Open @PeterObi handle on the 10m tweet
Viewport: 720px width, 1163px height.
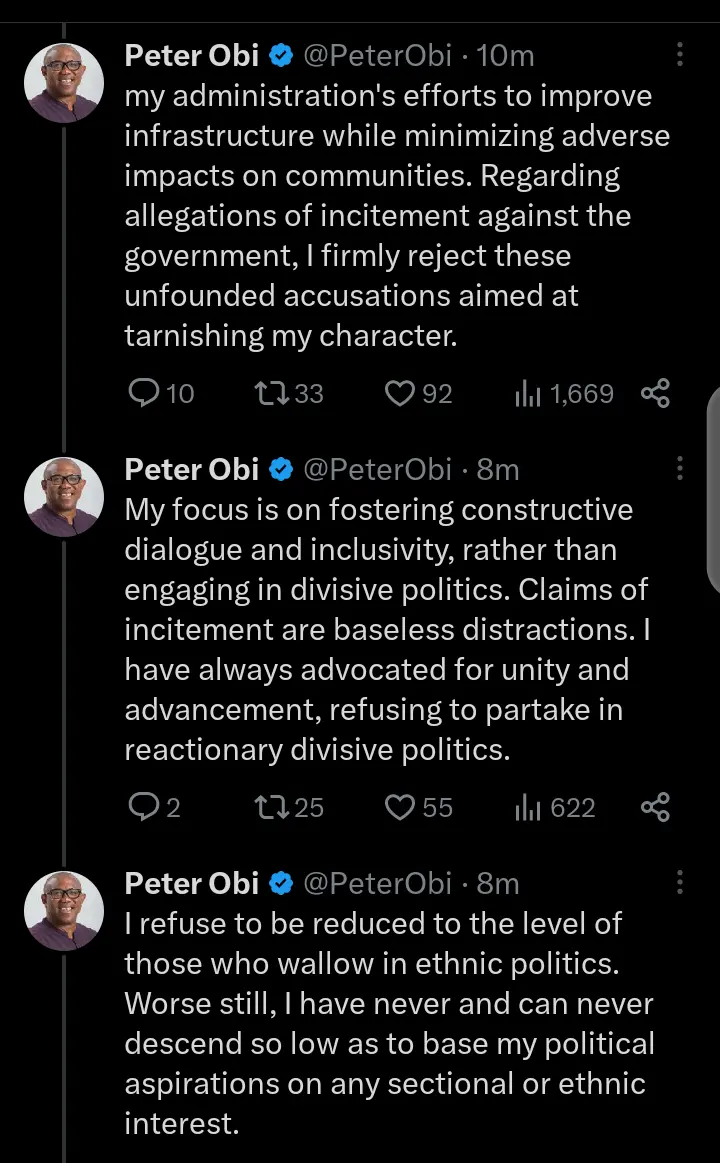pos(376,56)
